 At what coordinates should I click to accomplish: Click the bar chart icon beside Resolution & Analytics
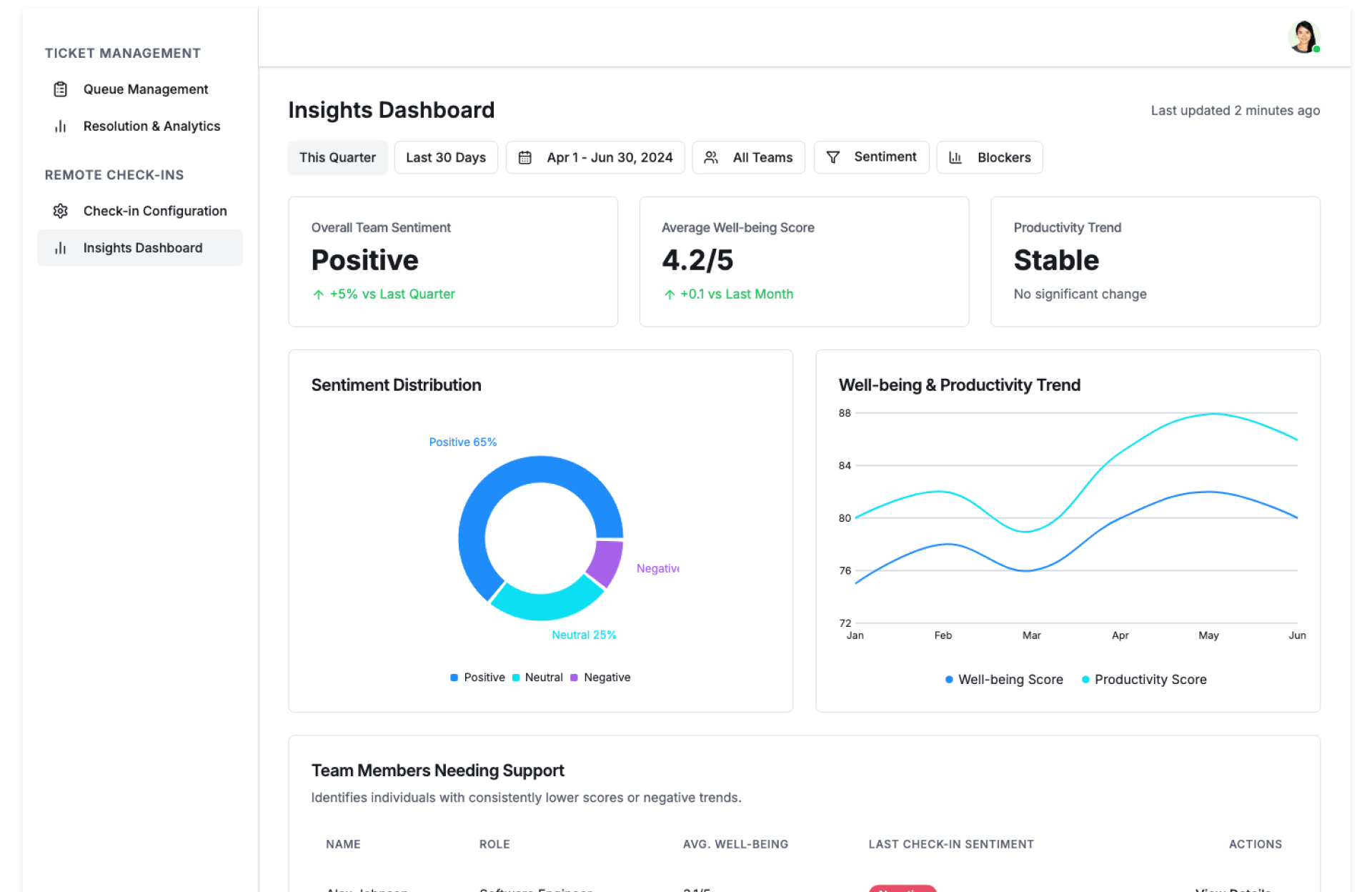[61, 127]
